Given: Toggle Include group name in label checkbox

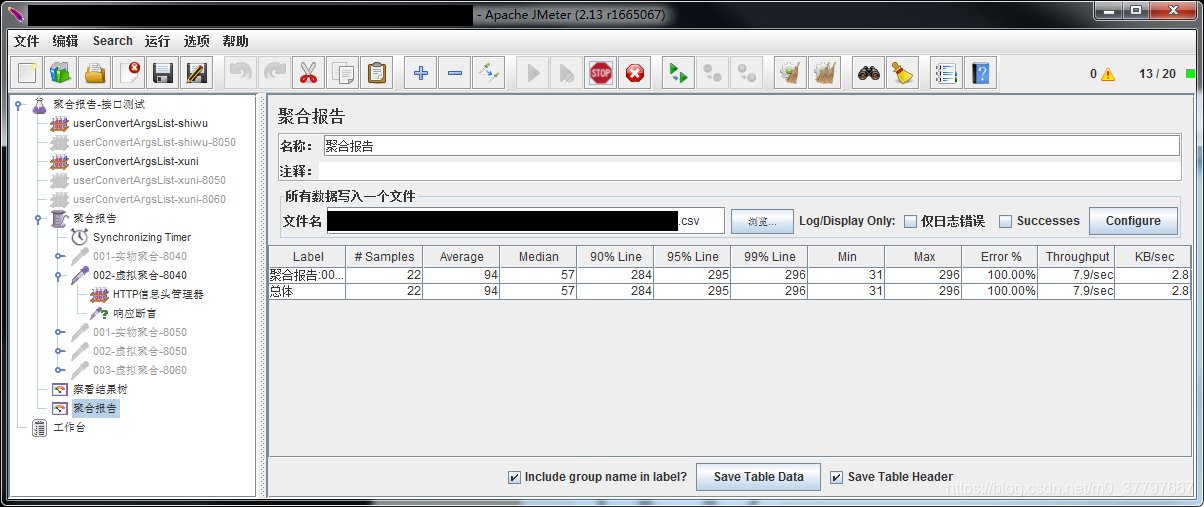Looking at the screenshot, I should [x=514, y=477].
